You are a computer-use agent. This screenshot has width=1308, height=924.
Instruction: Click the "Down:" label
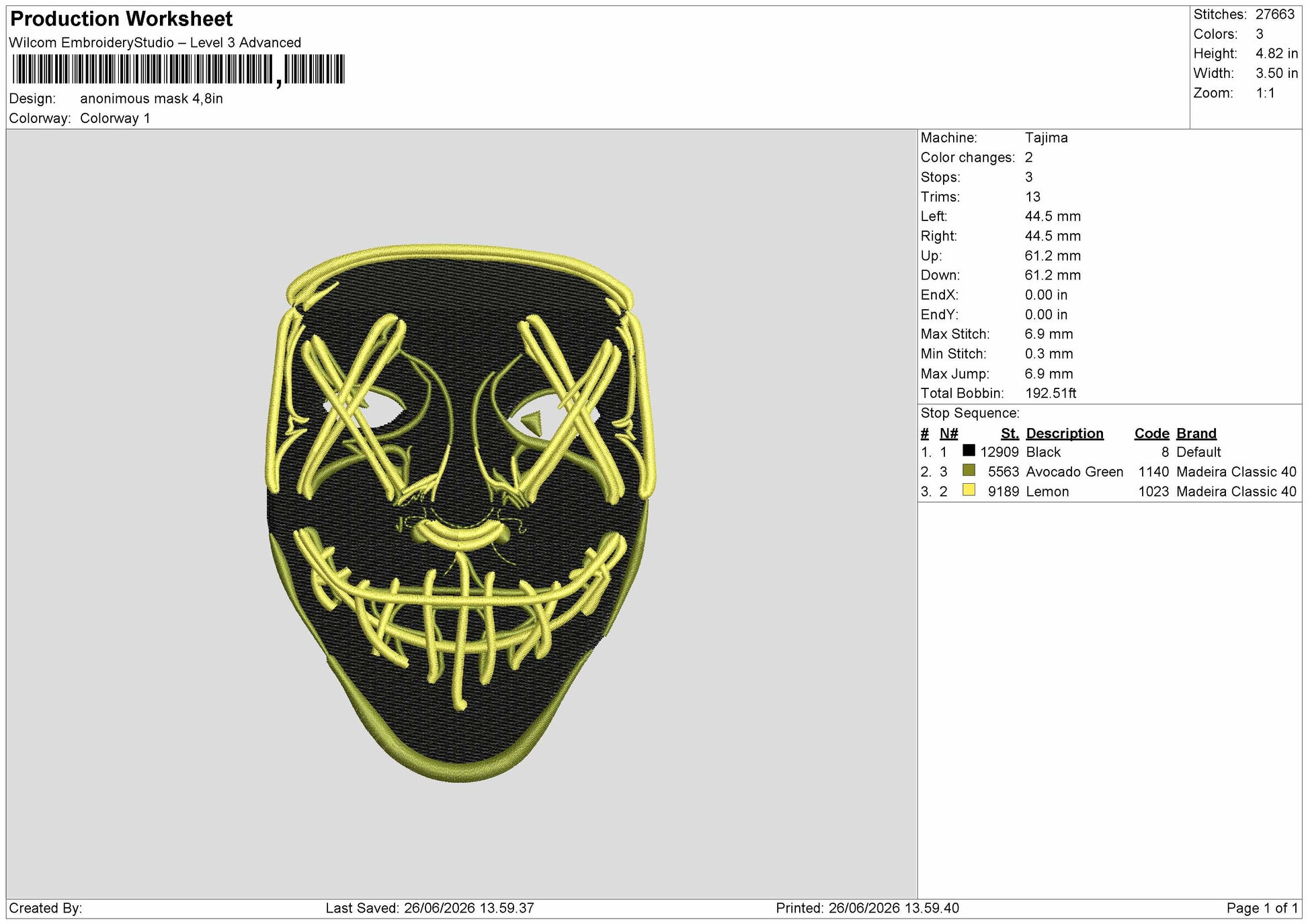tap(940, 276)
